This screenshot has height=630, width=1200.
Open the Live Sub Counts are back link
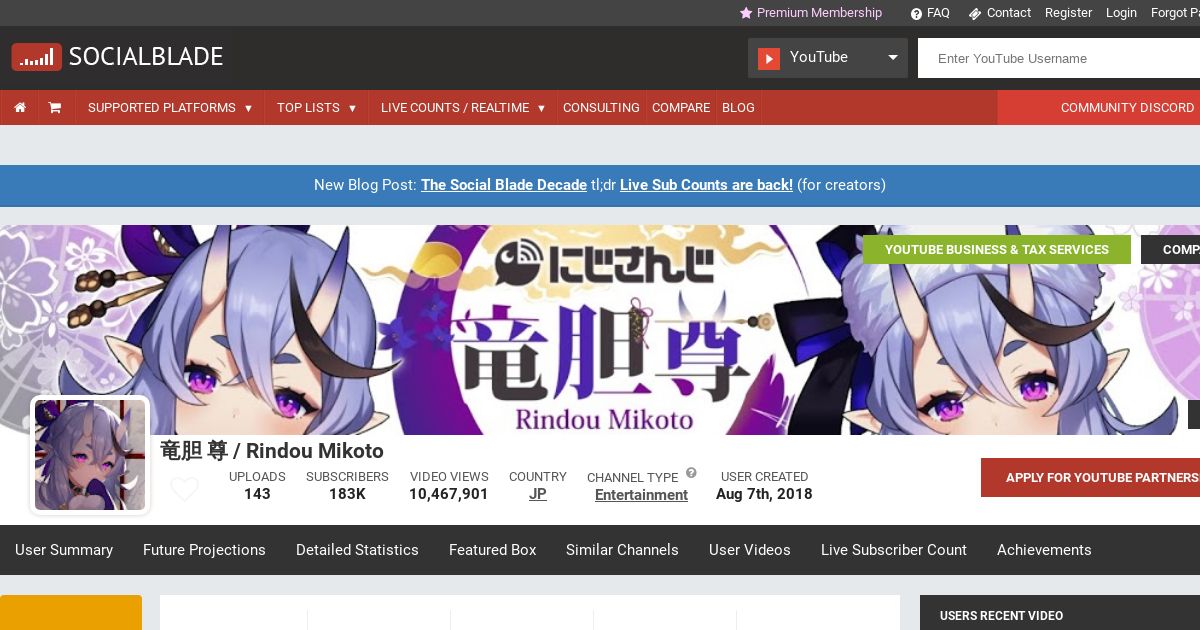706,185
